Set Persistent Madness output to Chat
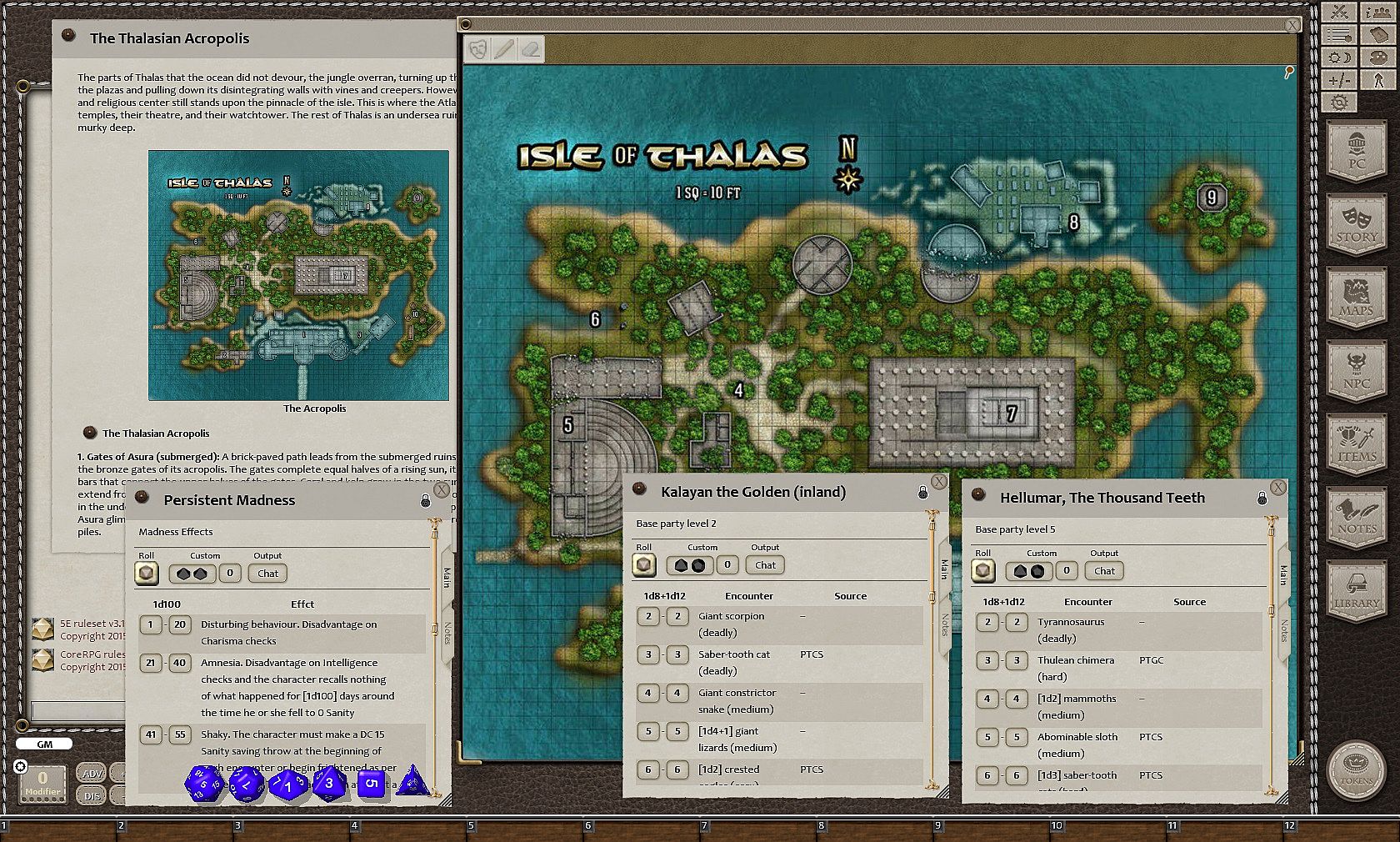The width and height of the screenshot is (1400, 842). click(268, 574)
